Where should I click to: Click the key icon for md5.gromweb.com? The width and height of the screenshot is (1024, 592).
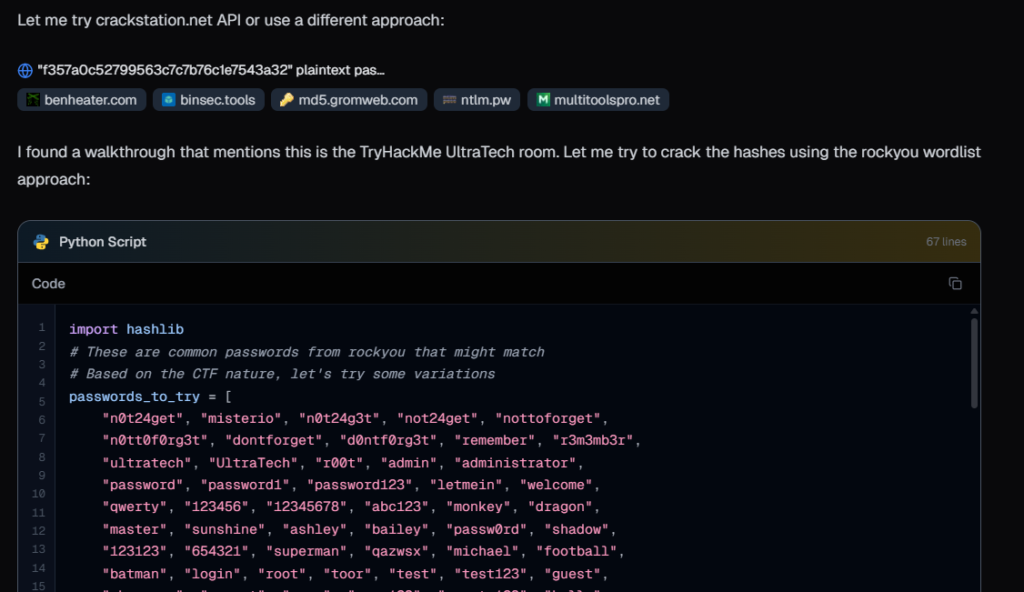(286, 100)
